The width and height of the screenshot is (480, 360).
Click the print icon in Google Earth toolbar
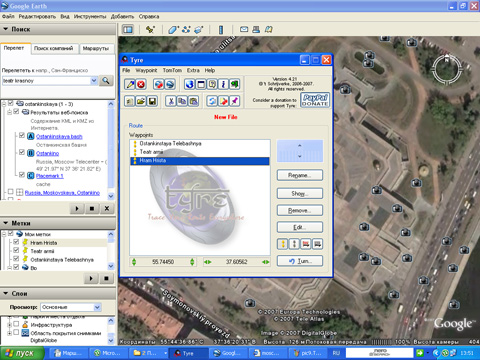(256, 29)
